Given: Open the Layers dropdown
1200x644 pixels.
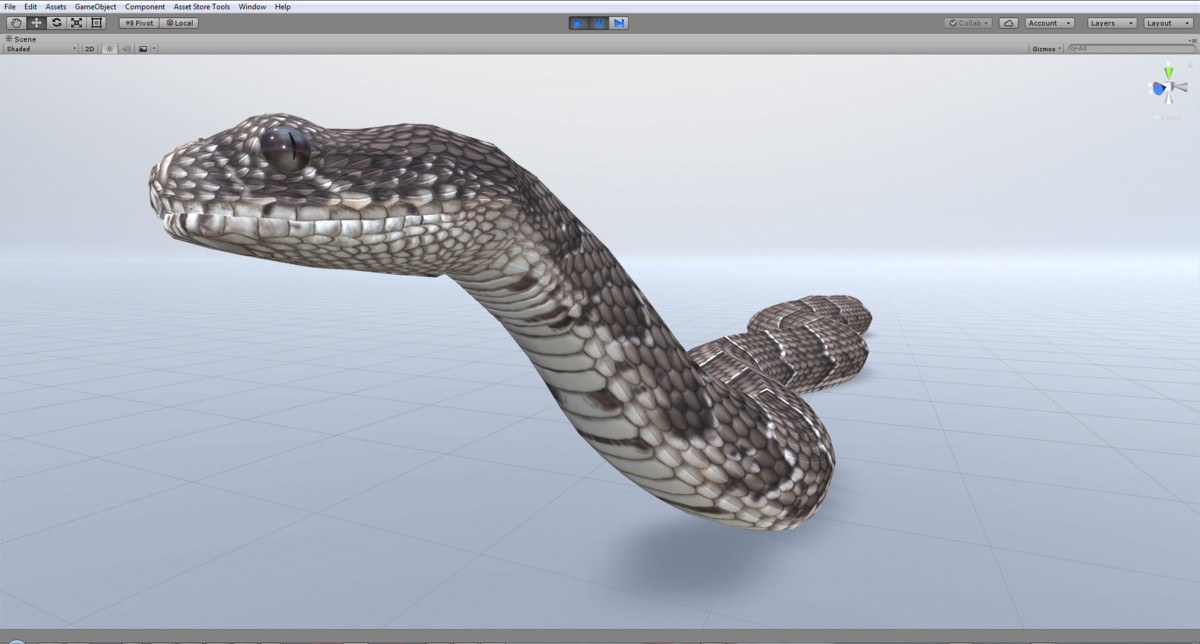Looking at the screenshot, I should click(1111, 22).
